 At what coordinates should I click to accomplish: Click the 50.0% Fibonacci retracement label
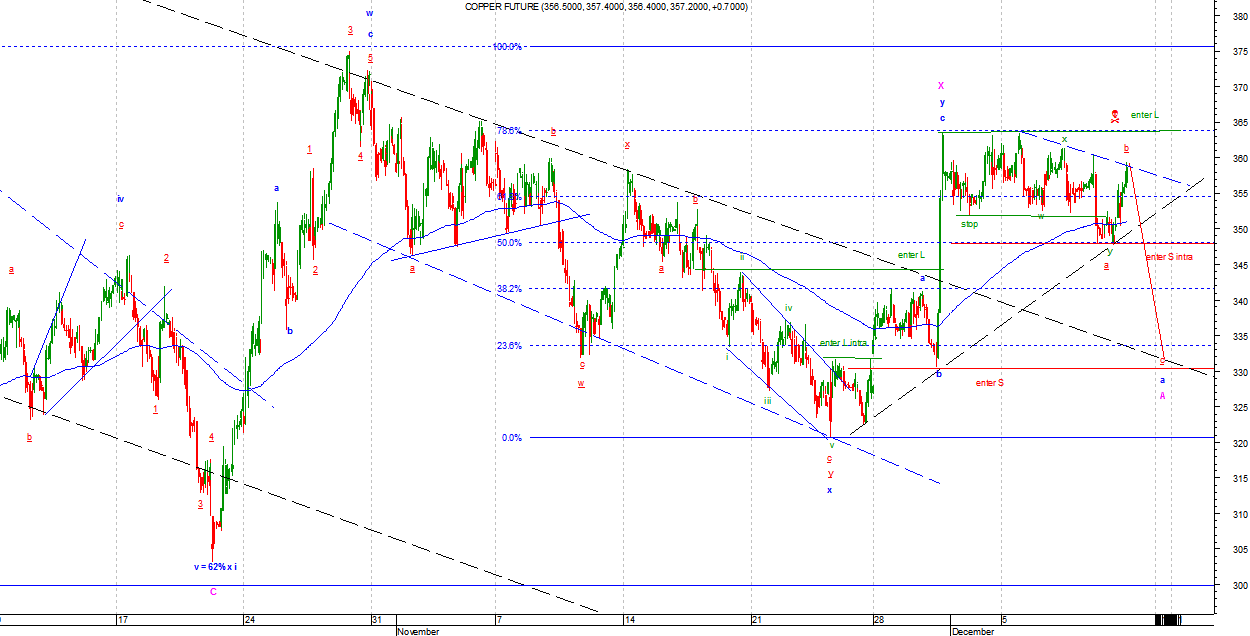coord(508,243)
